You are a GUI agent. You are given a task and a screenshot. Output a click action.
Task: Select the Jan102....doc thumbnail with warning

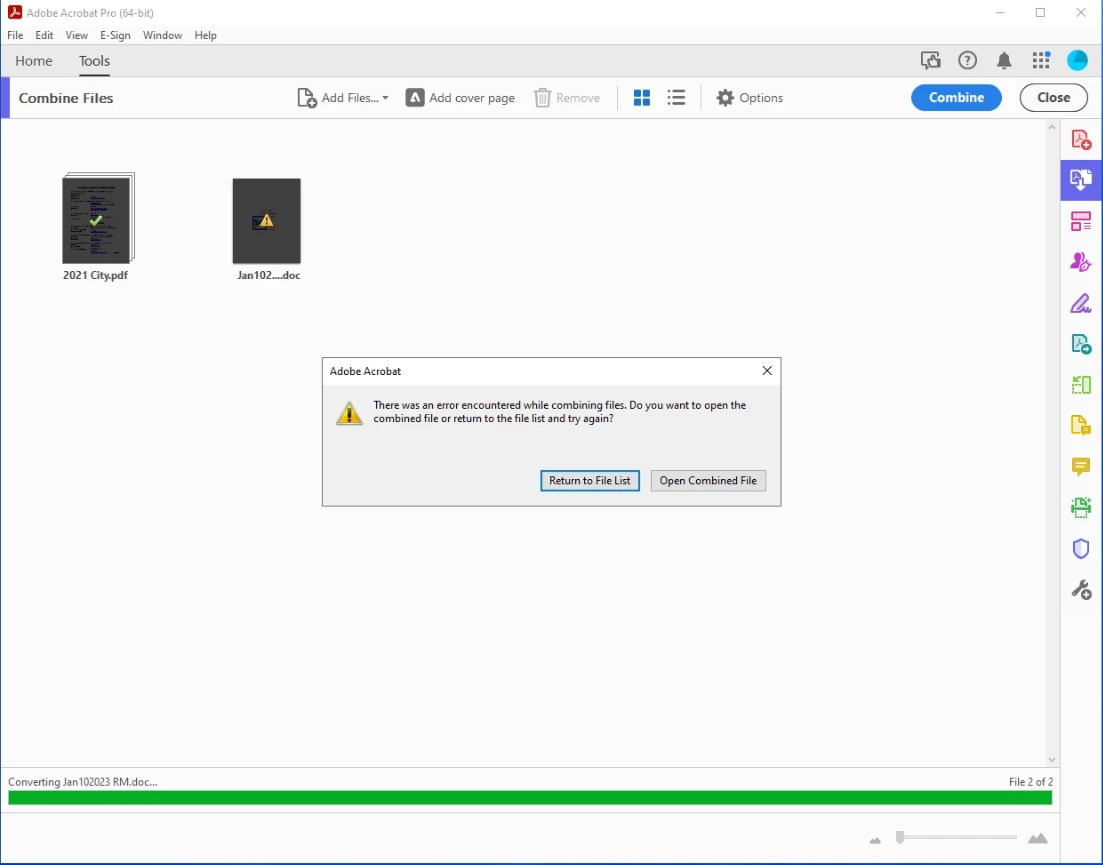(267, 221)
